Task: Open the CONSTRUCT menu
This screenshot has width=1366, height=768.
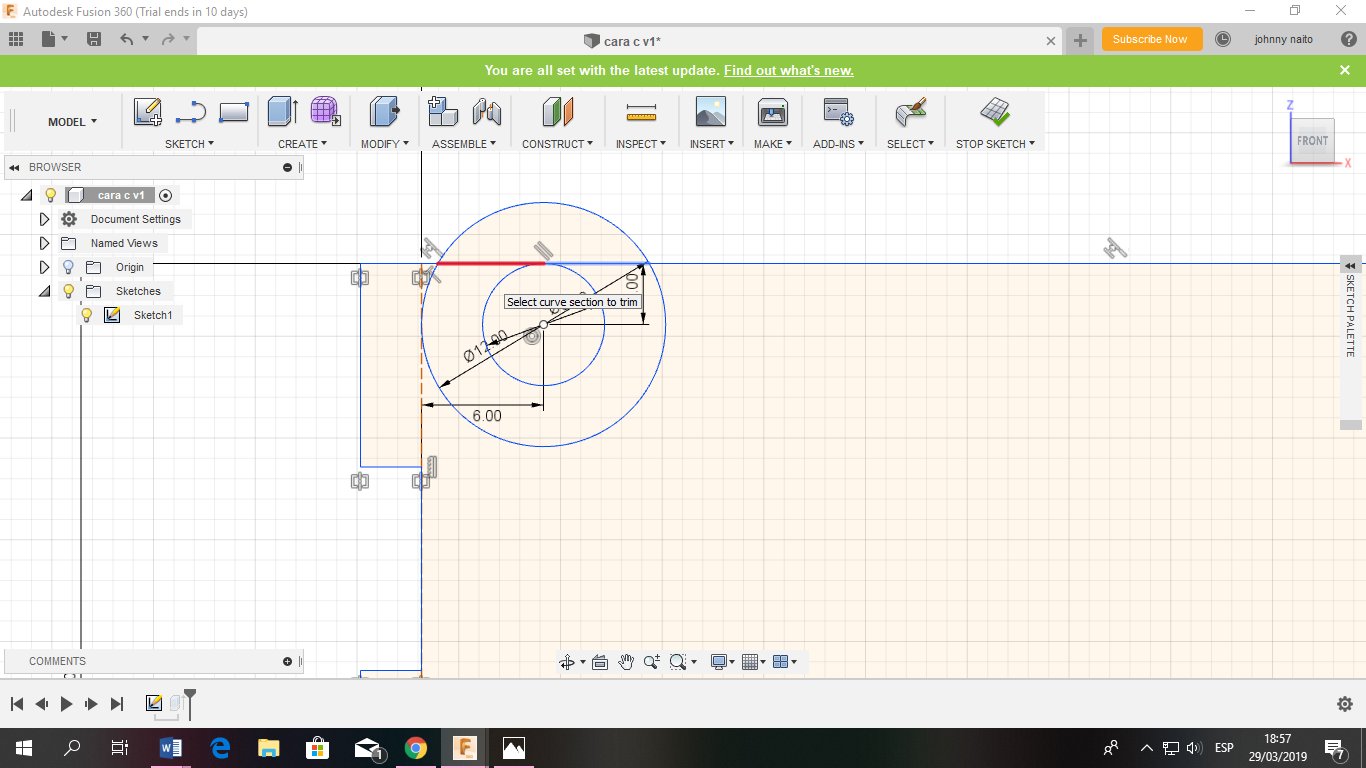Action: [557, 144]
